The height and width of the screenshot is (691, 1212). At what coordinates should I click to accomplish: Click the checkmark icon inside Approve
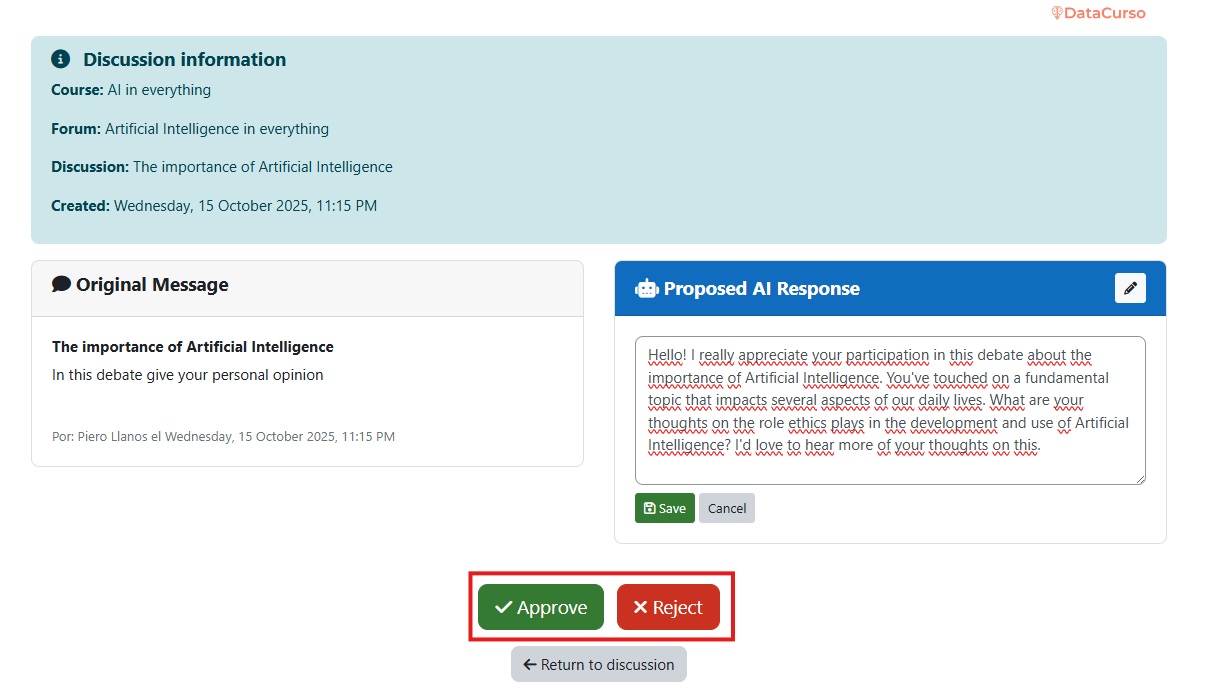point(505,606)
